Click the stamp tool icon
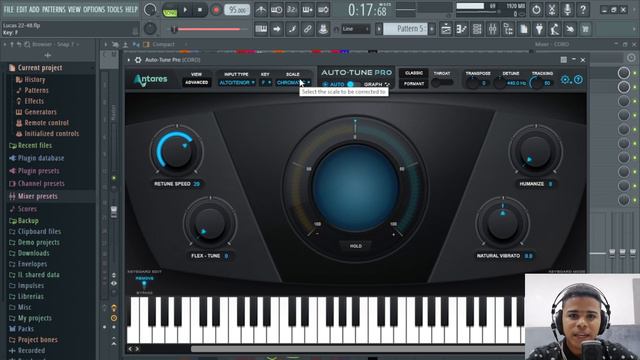640x360 pixels. point(323,29)
